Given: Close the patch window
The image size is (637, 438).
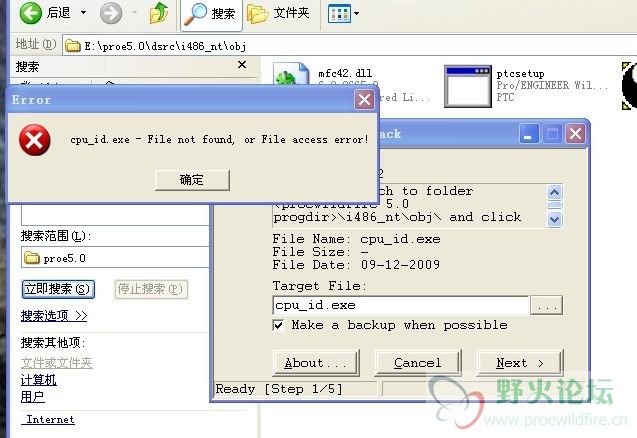Looking at the screenshot, I should (x=575, y=134).
